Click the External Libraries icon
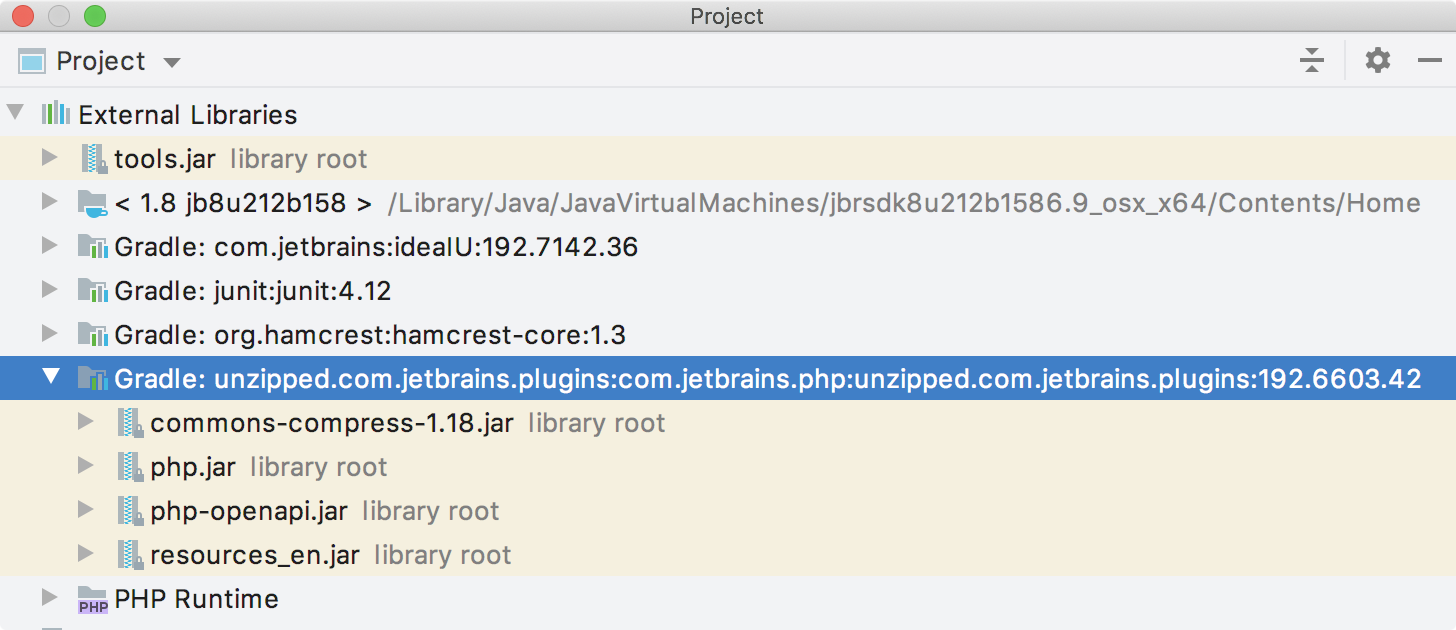This screenshot has width=1456, height=630. [55, 114]
